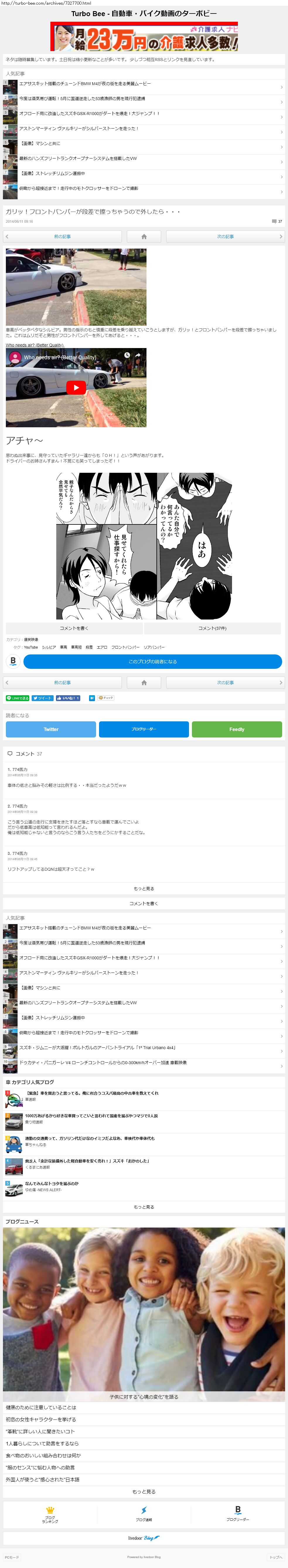
Task: Open the コメント(37件) button
Action: [213, 628]
